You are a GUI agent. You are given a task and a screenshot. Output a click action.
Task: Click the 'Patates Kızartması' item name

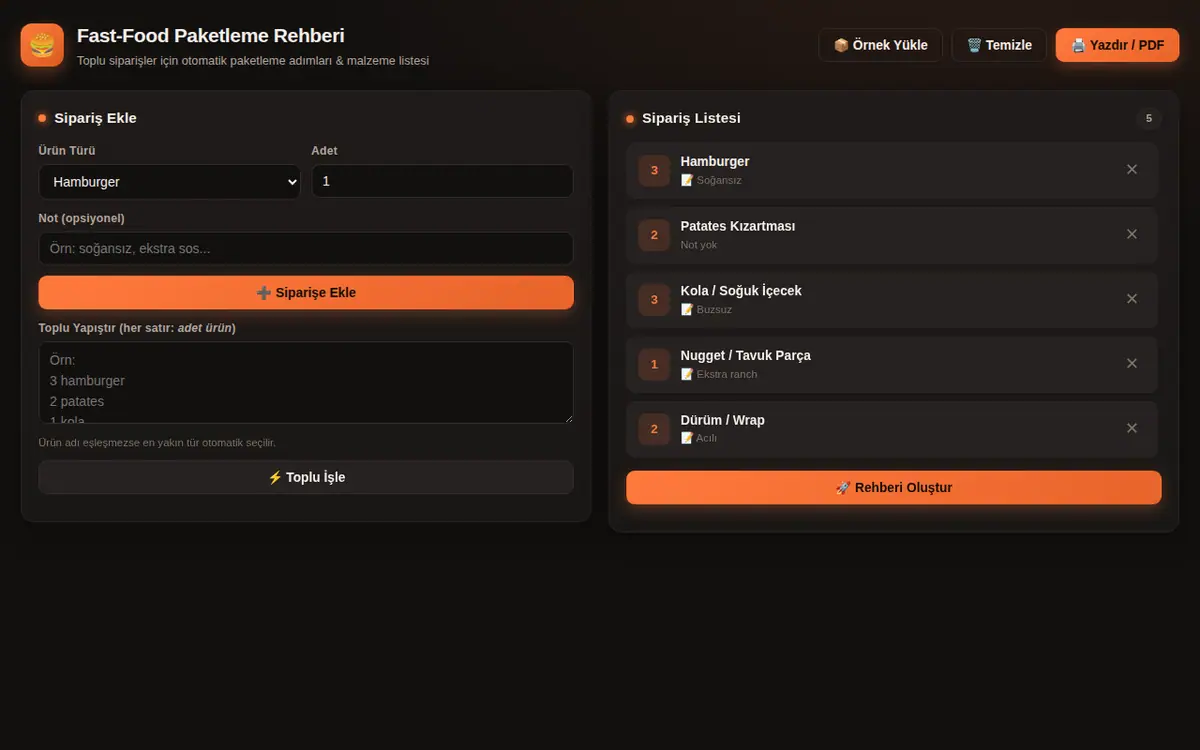click(738, 226)
